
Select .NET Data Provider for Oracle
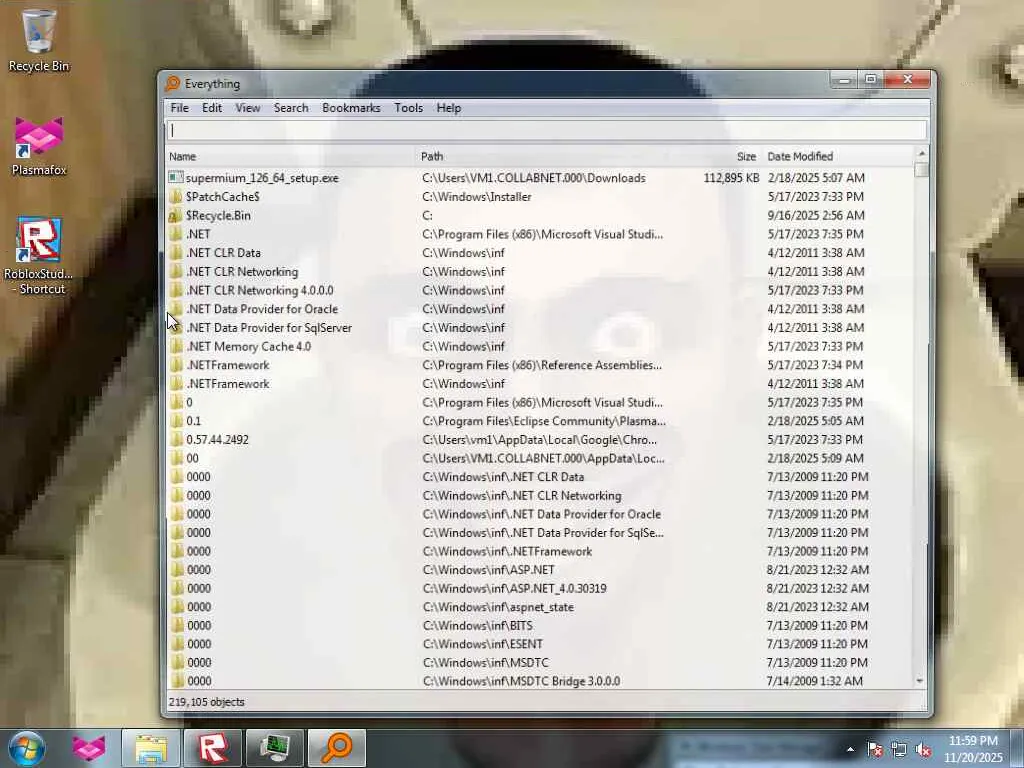click(x=541, y=309)
